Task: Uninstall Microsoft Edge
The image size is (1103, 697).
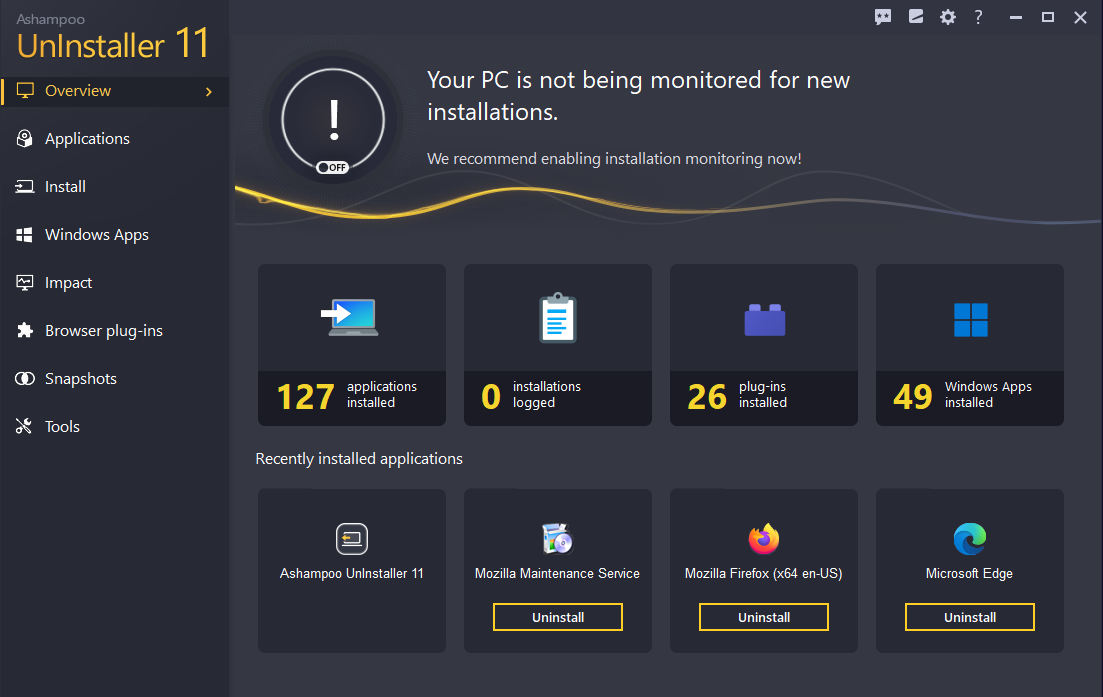Action: (x=970, y=617)
